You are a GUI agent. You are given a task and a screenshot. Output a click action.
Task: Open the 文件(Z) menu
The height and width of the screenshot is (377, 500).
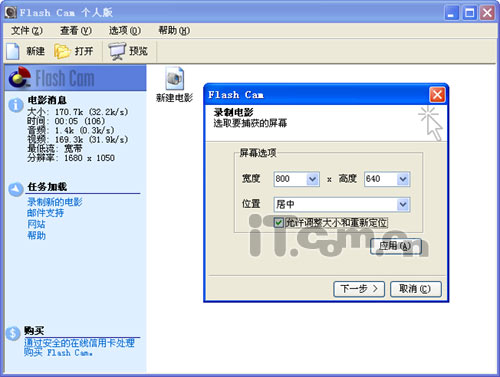(27, 31)
